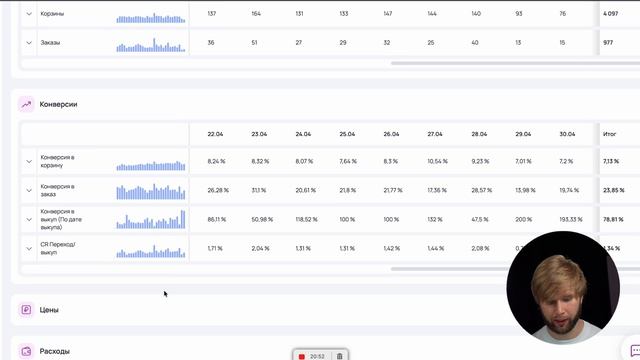The image size is (640, 360).
Task: Click the 23.04 column header
Action: click(x=259, y=134)
